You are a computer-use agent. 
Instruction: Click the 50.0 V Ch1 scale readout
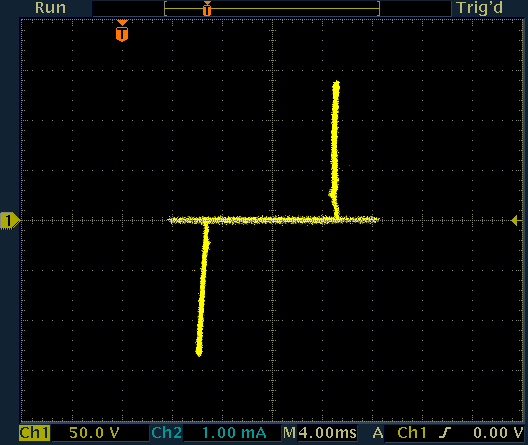[94, 433]
